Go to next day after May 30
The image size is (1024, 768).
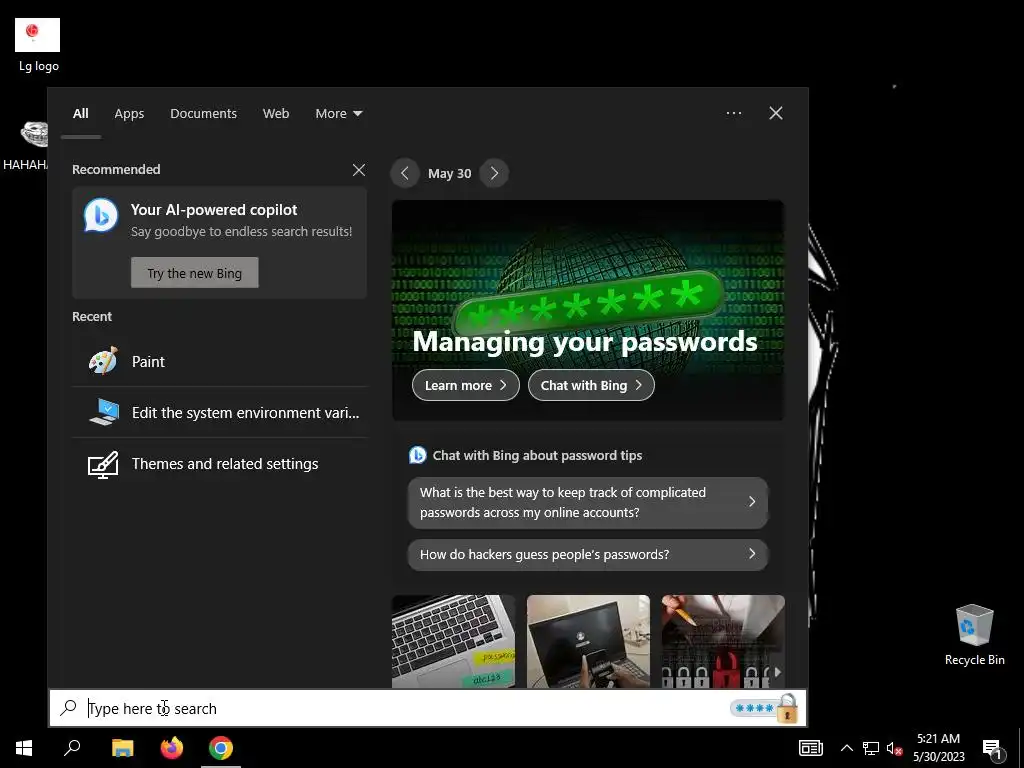pos(494,173)
